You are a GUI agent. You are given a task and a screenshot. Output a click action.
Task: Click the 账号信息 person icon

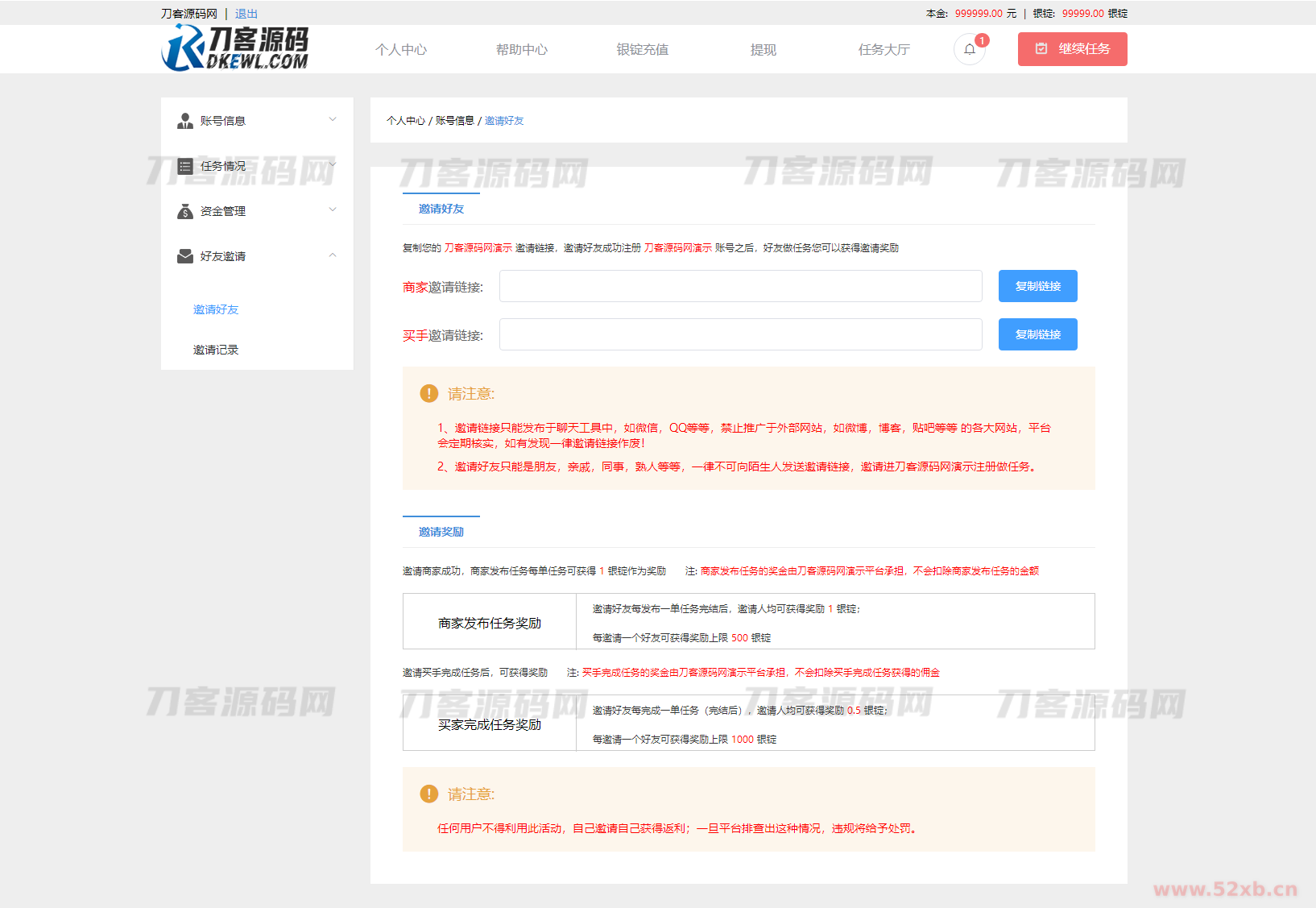pos(184,121)
